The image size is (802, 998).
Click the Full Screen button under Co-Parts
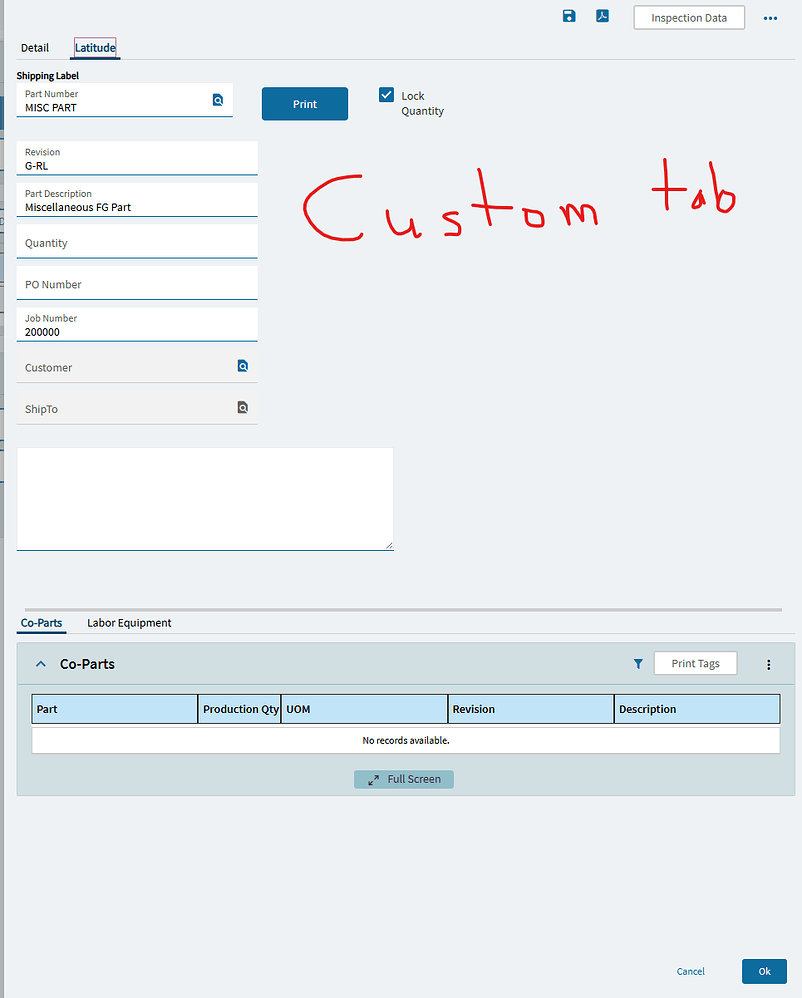pos(403,779)
